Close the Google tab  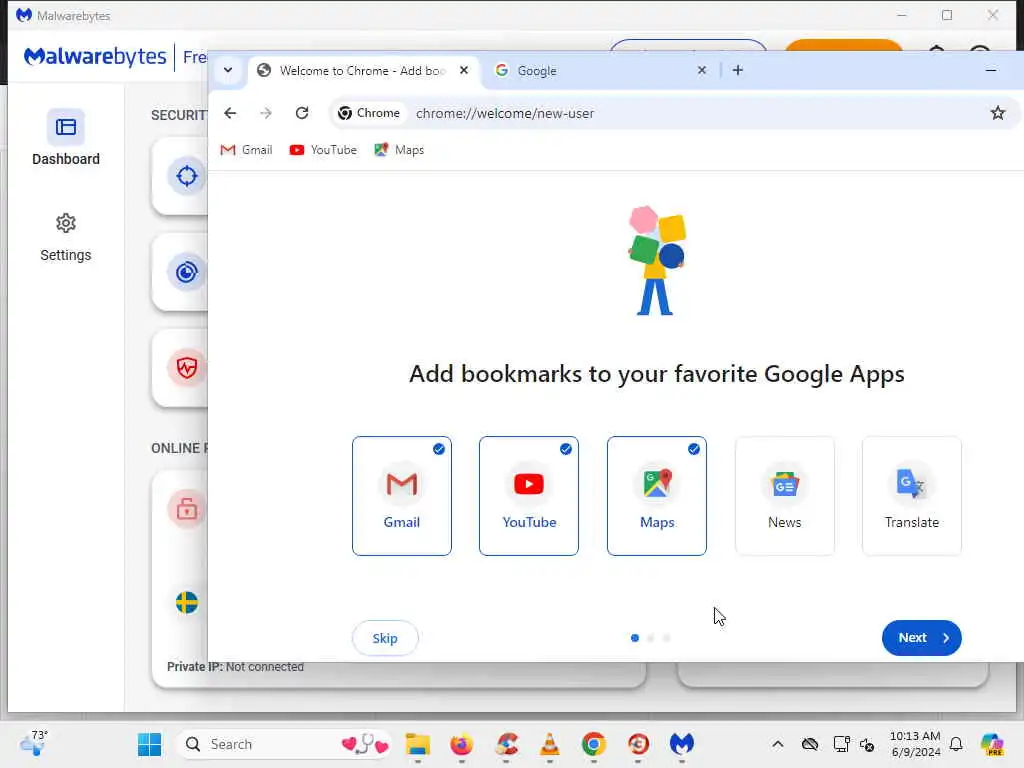(701, 70)
